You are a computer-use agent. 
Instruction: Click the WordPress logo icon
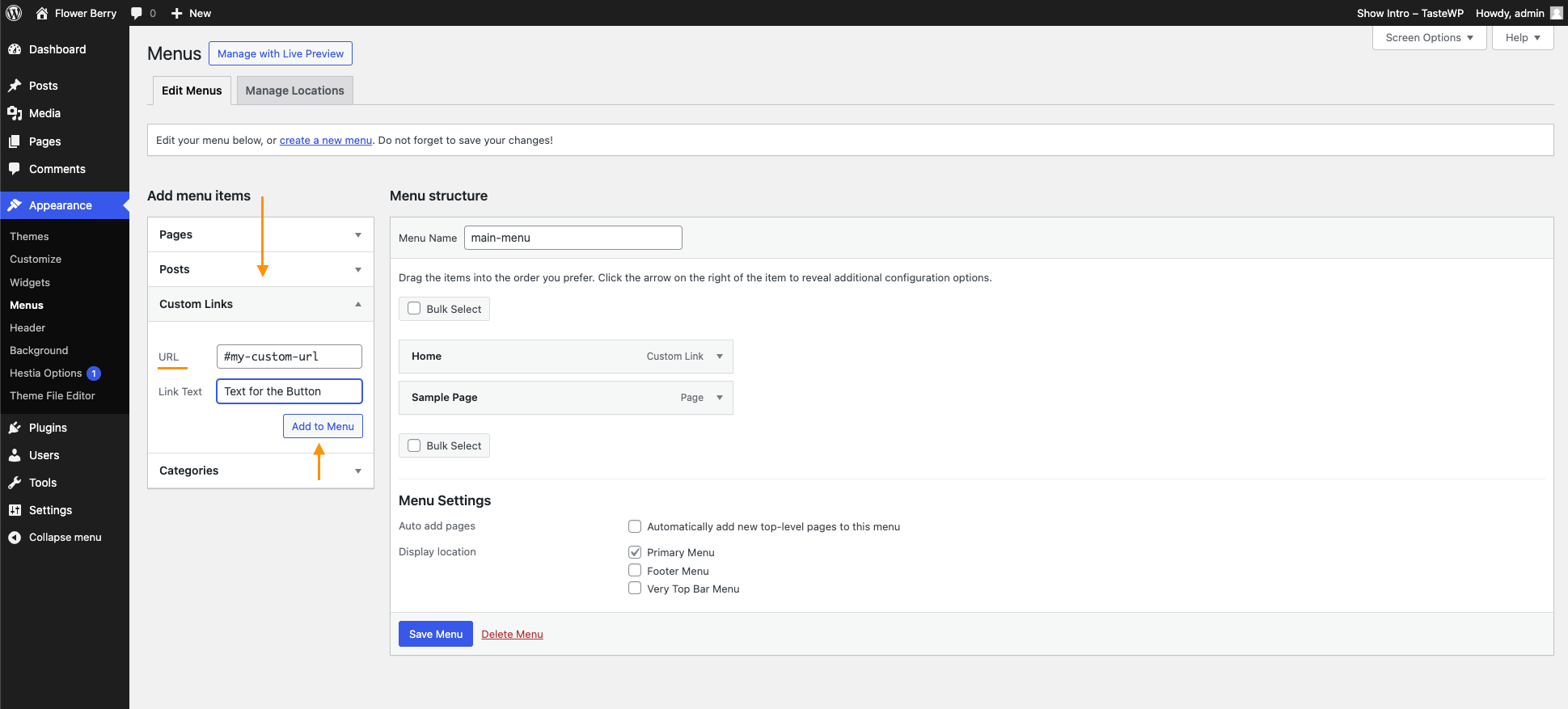14,13
